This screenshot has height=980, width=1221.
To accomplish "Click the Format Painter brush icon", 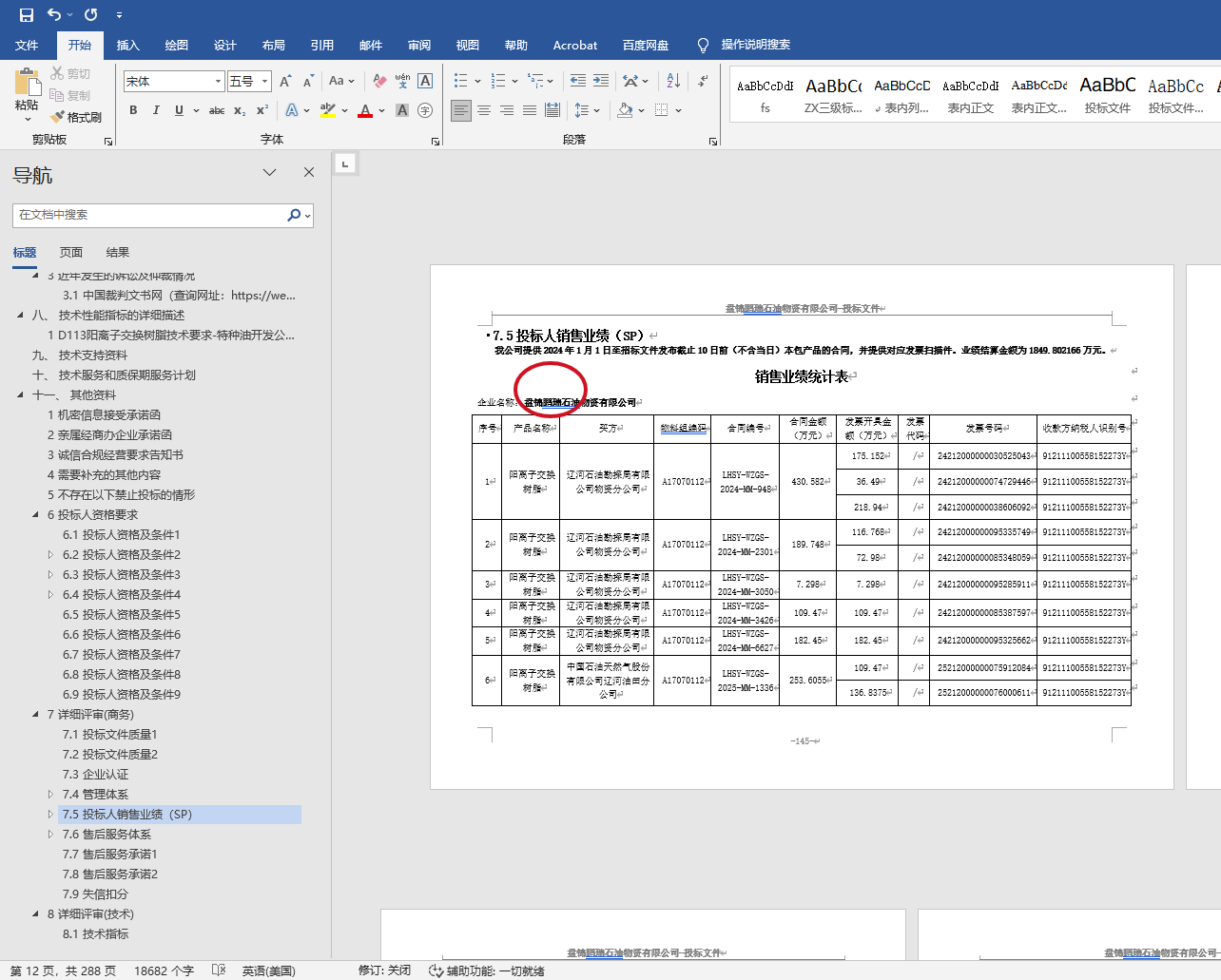I will (x=58, y=117).
